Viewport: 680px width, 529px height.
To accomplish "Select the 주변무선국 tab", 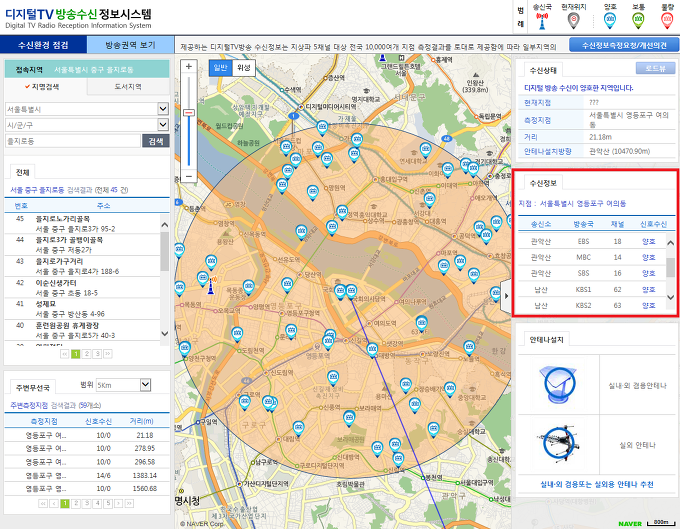I will coord(33,387).
